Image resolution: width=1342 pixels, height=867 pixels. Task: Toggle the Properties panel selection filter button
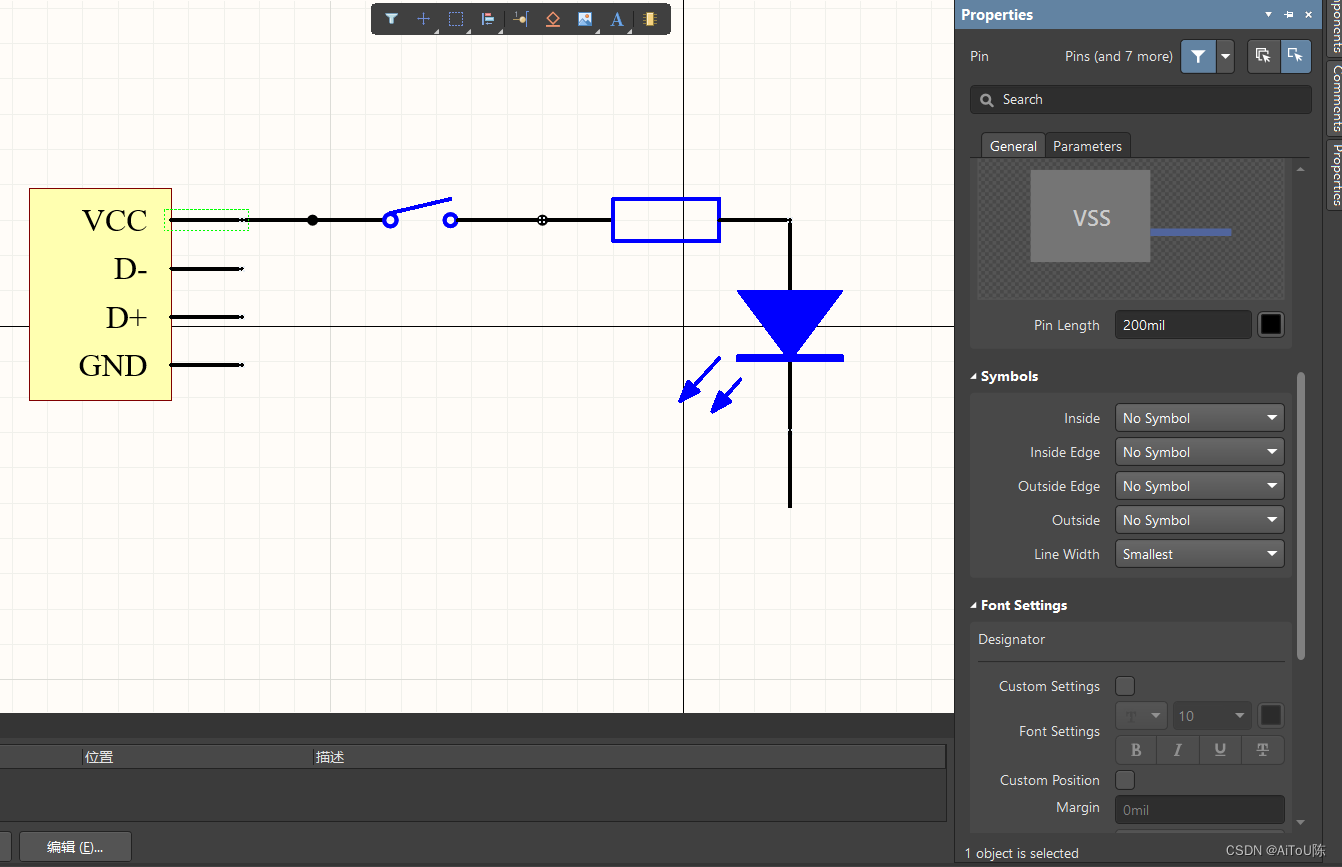click(x=1198, y=57)
